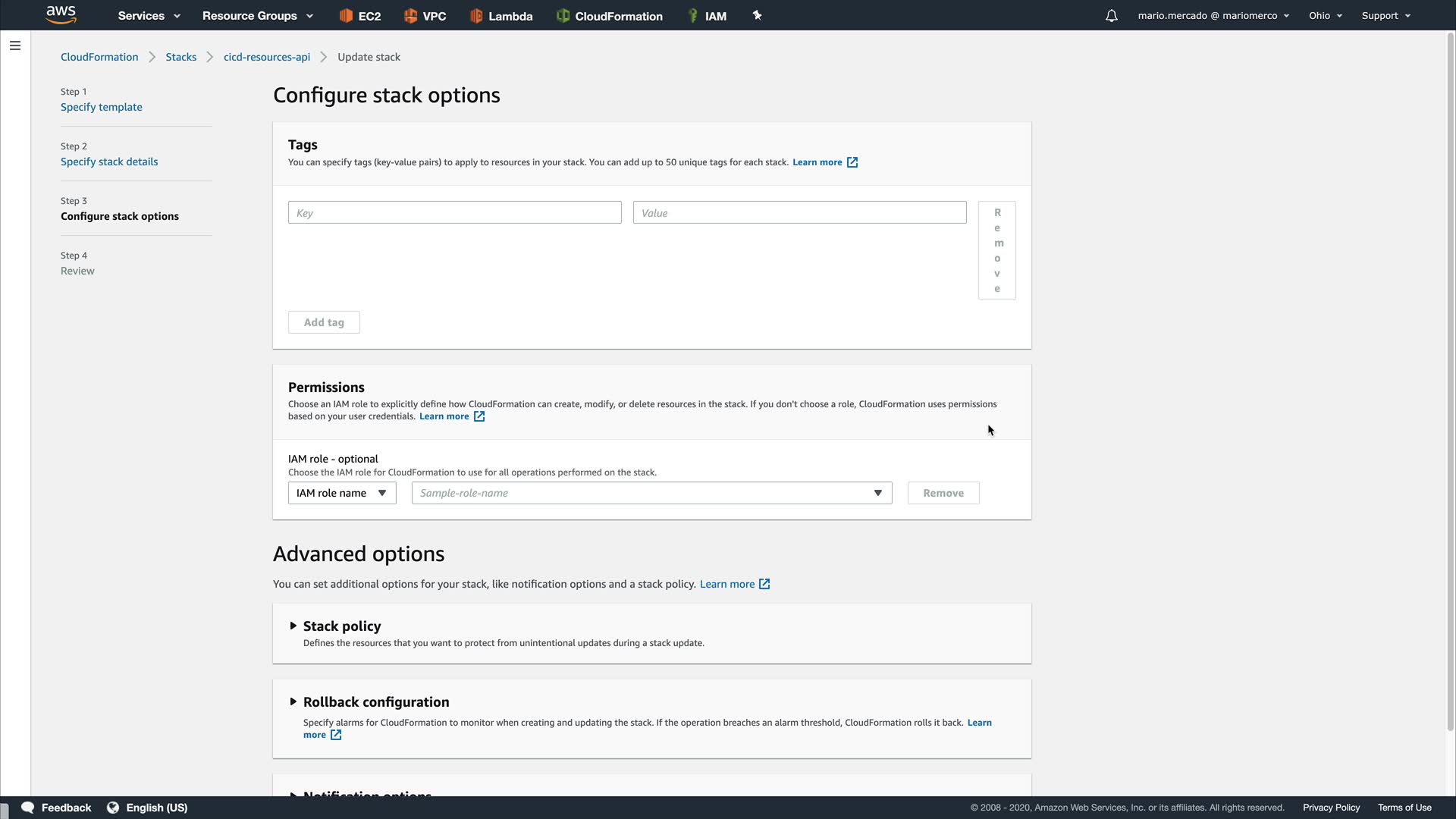
Task: Click the tag Key input field
Action: pos(454,213)
